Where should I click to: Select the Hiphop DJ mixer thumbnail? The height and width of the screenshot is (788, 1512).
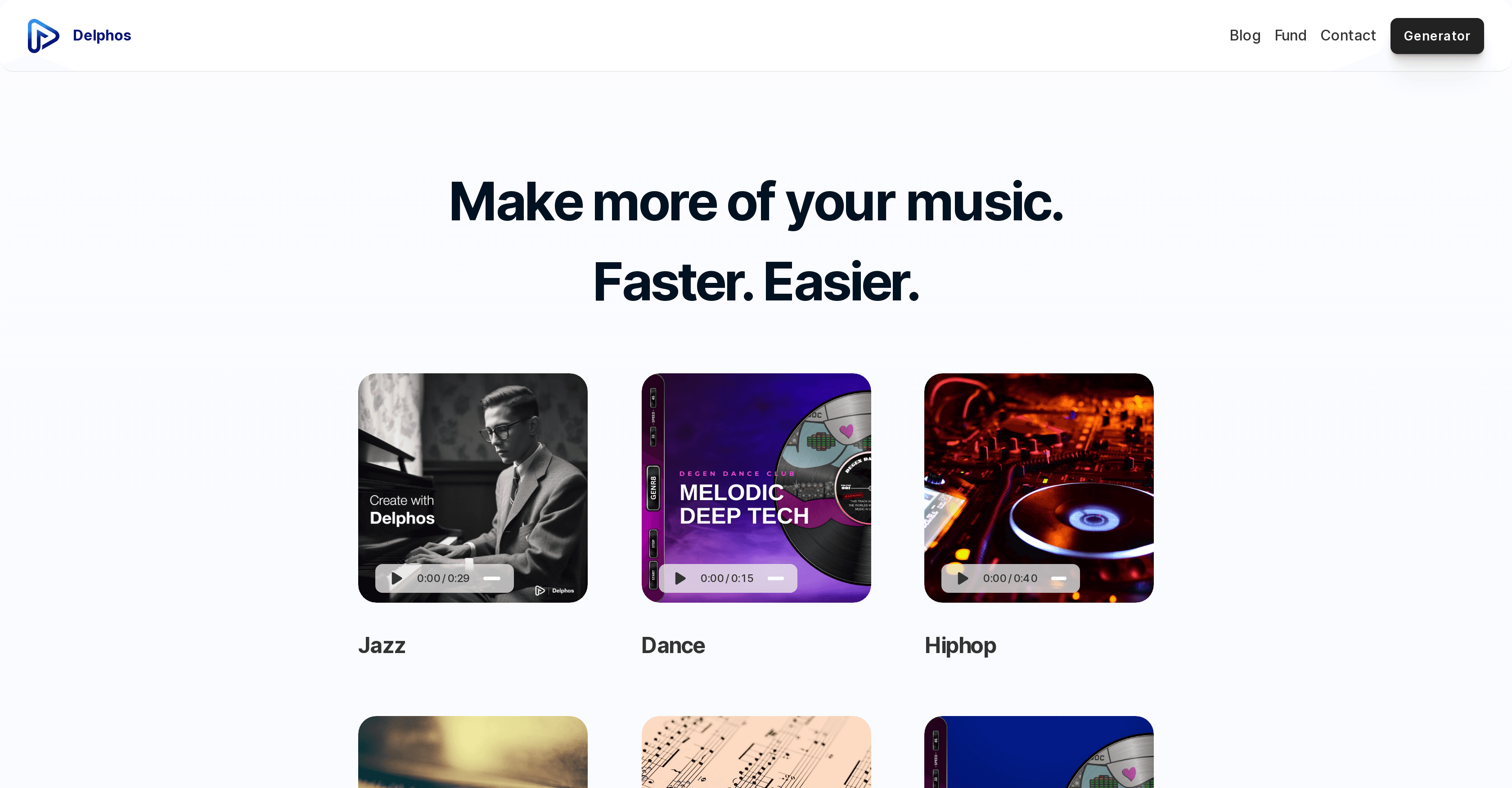[x=1039, y=488]
